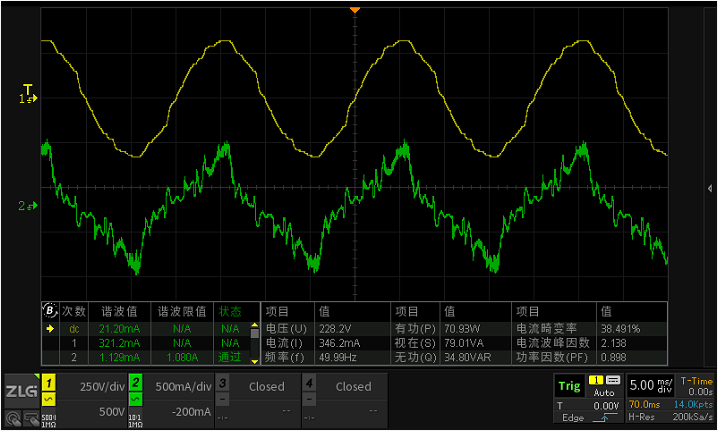Click channel 1 ground level marker
This screenshot has width=718, height=431.
28,98
